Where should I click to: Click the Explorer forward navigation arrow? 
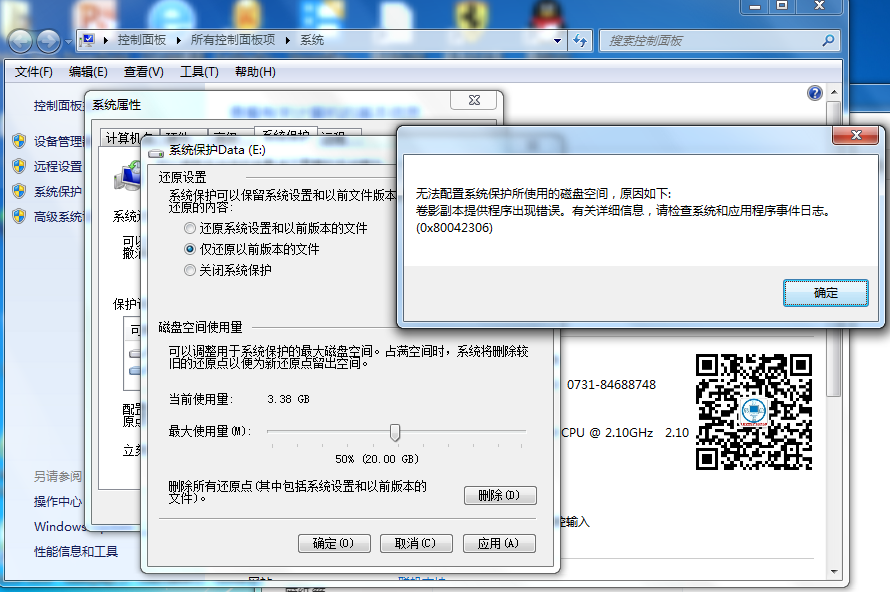(x=48, y=41)
